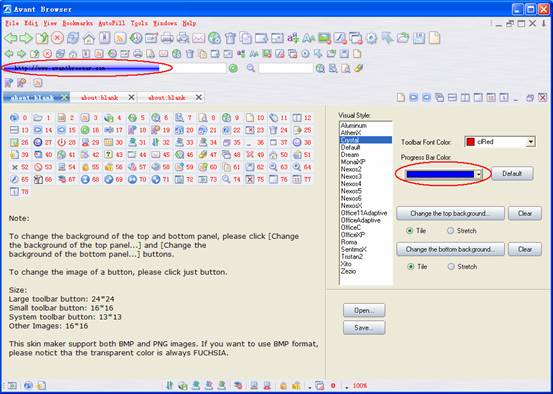The height and width of the screenshot is (394, 553).
Task: Click the Default progress color button
Action: coord(512,174)
